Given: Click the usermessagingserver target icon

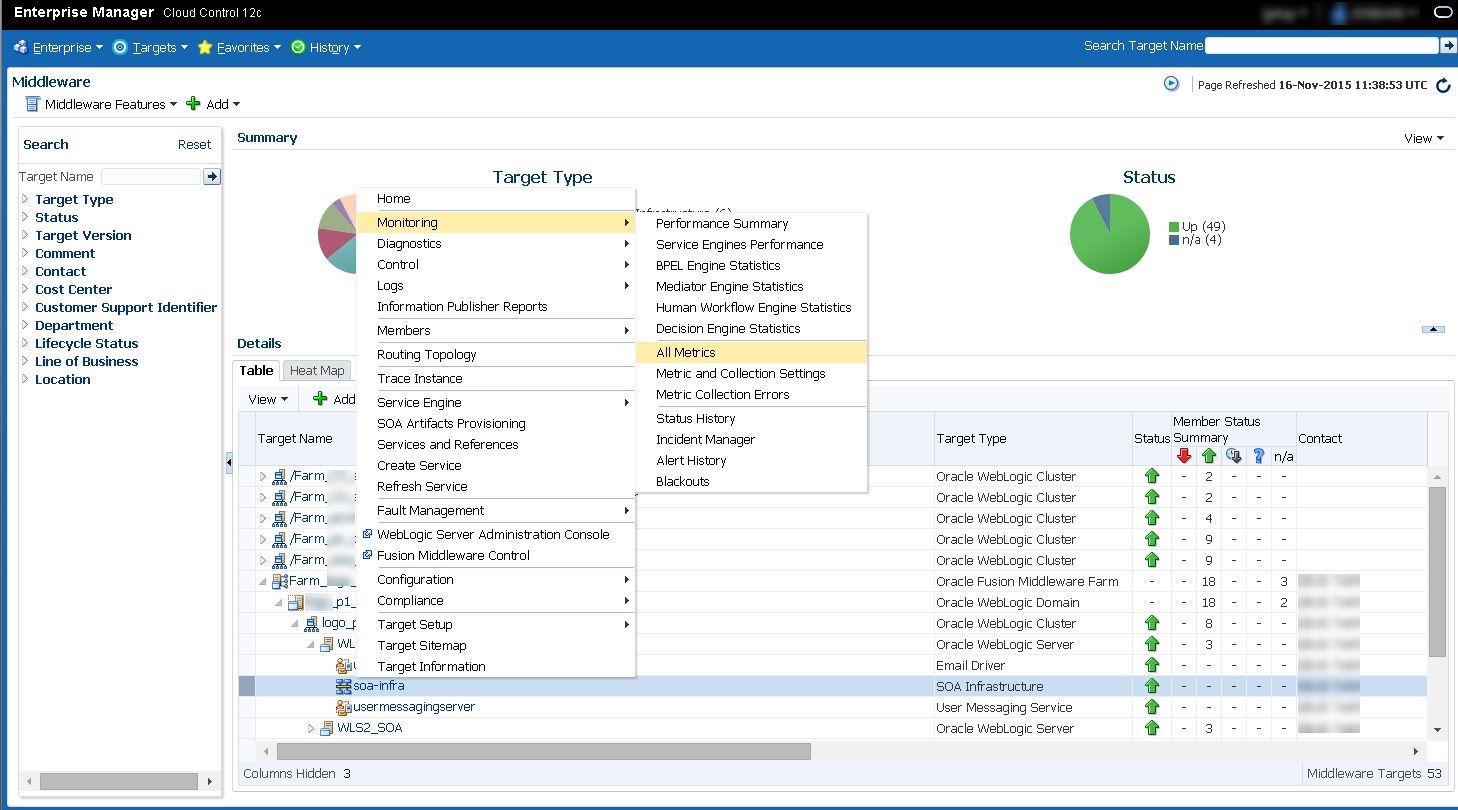Looking at the screenshot, I should click(x=344, y=707).
